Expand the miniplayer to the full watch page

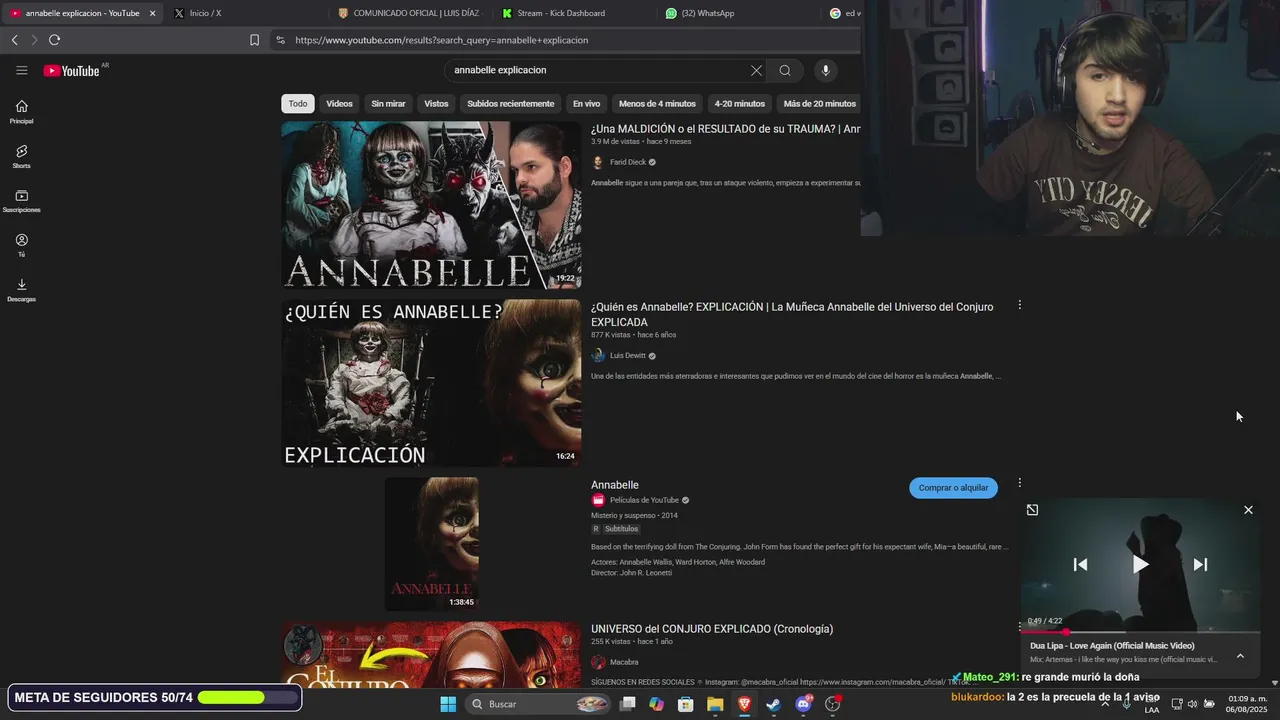click(1032, 510)
